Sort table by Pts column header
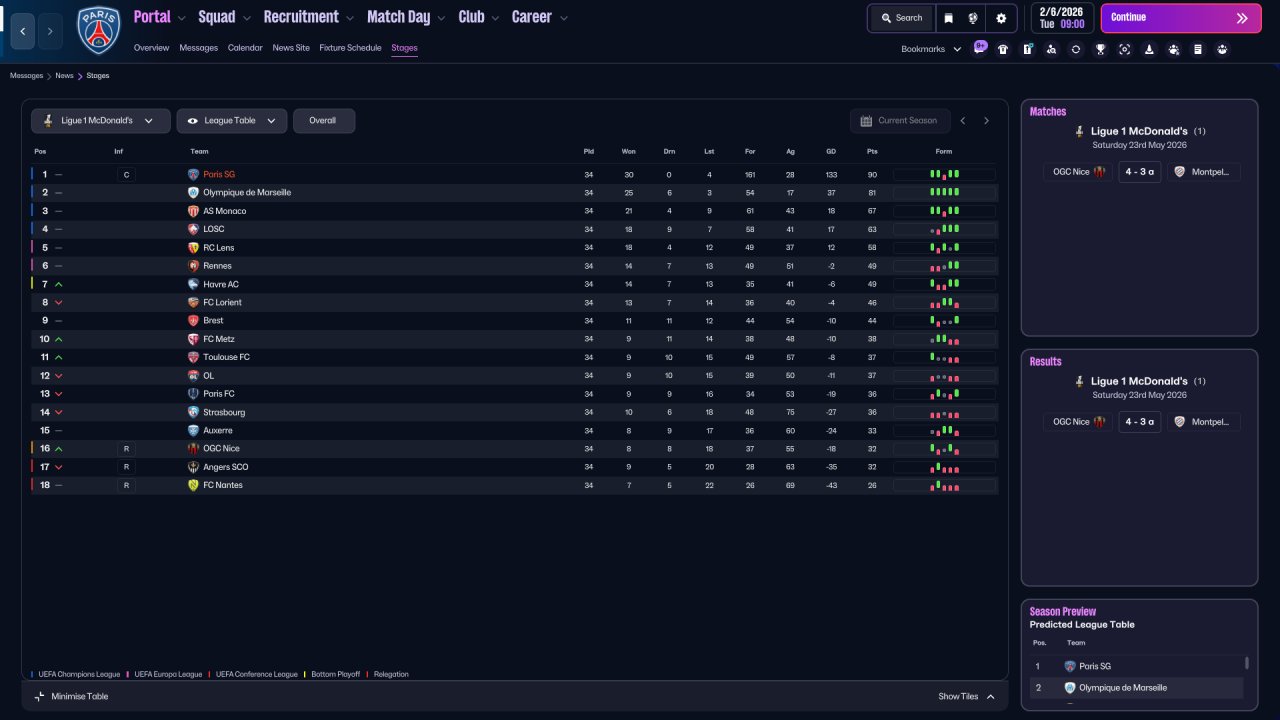 (x=872, y=151)
